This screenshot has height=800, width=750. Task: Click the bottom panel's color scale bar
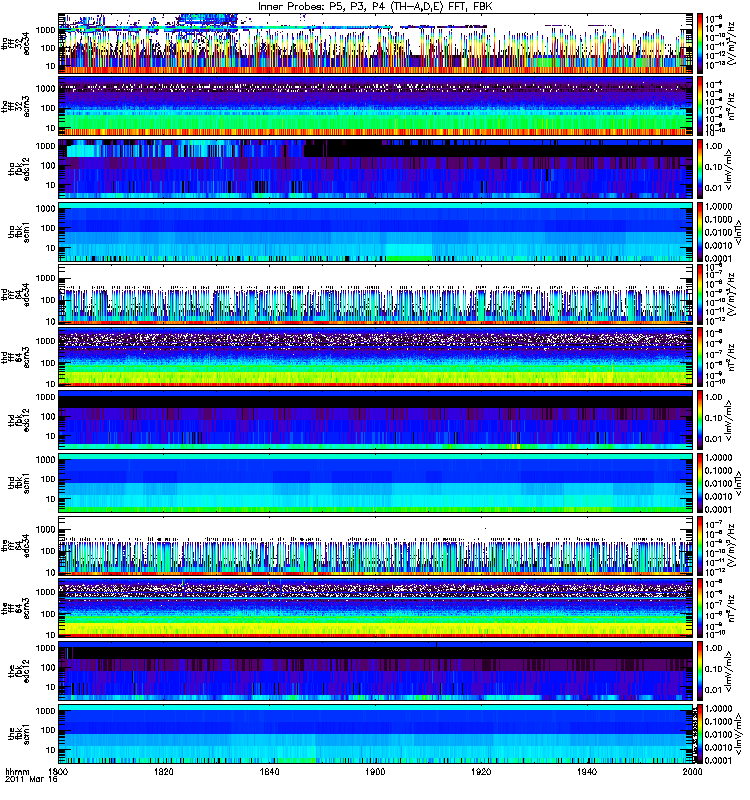pyautogui.click(x=699, y=734)
